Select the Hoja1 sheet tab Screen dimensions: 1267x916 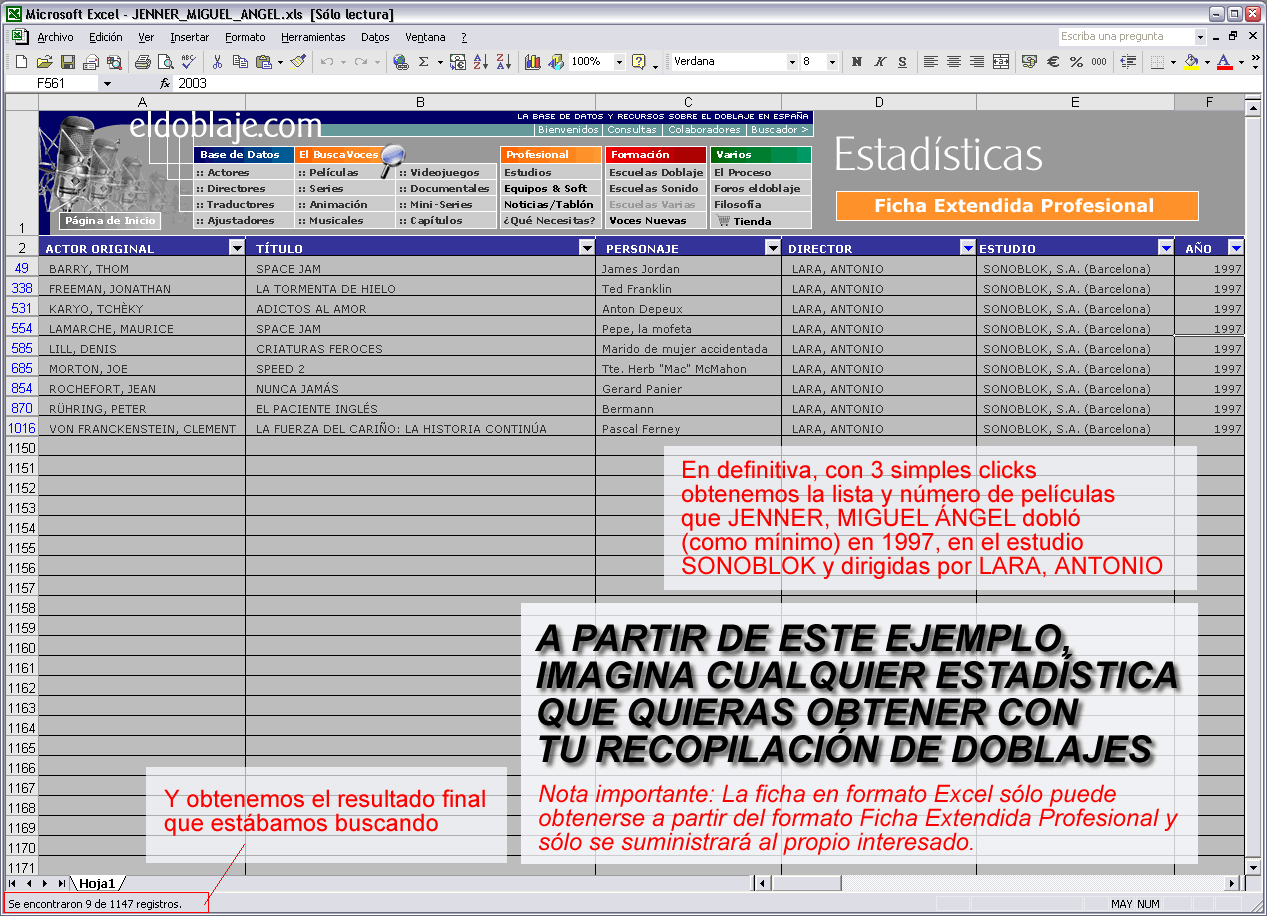click(x=97, y=883)
